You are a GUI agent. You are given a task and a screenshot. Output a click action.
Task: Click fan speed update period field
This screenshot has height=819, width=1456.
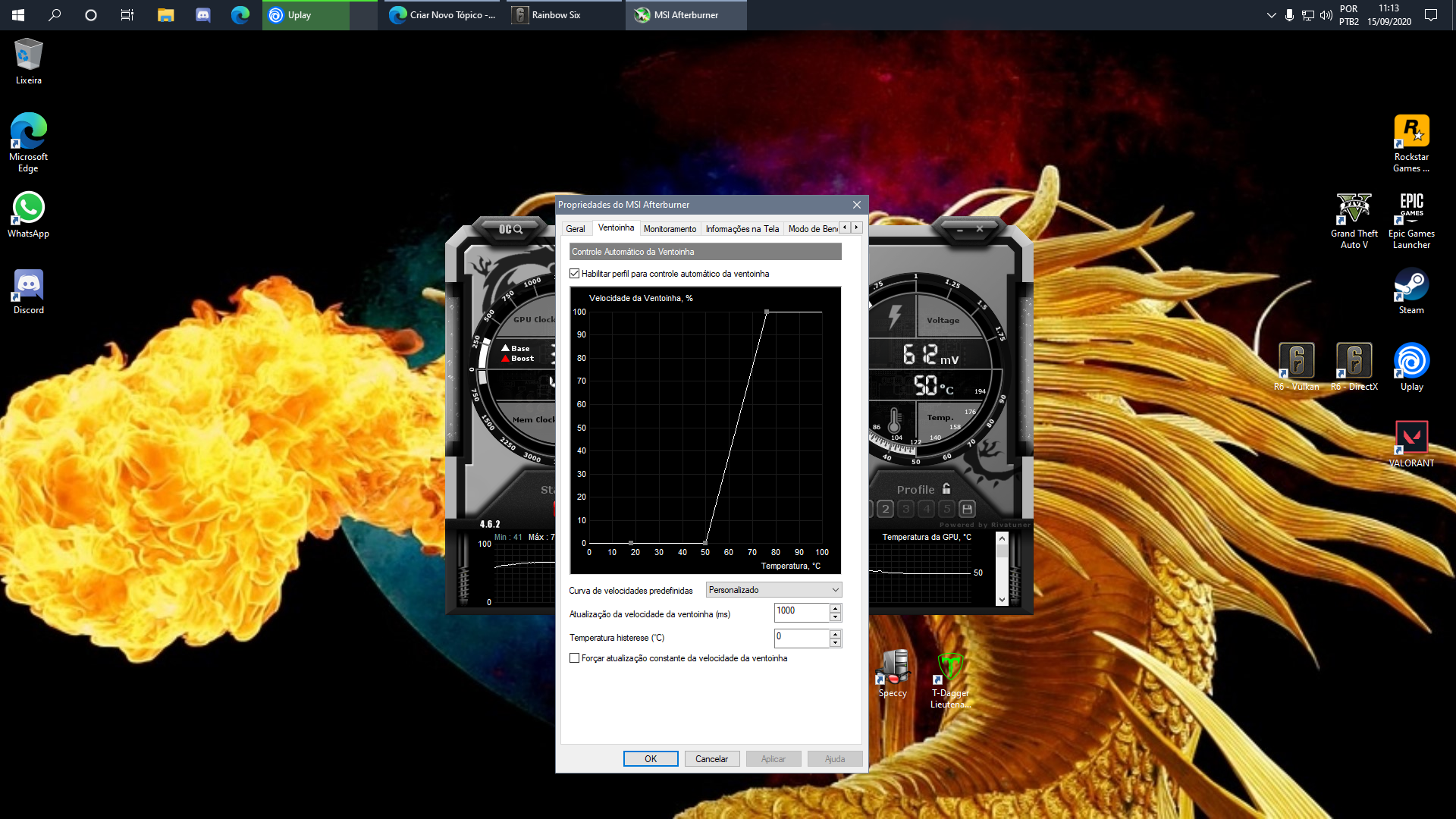coord(802,613)
